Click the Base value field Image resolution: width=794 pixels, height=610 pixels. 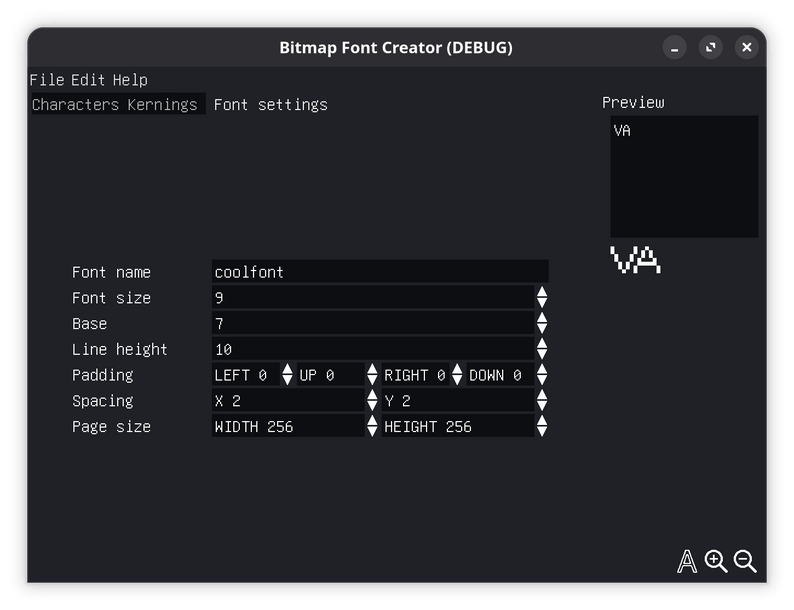point(373,323)
